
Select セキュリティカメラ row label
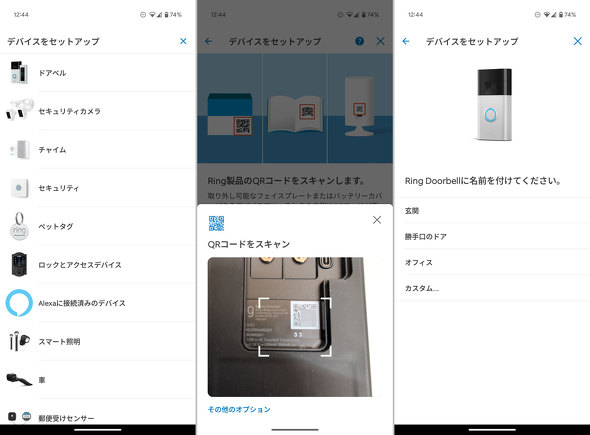pos(70,111)
